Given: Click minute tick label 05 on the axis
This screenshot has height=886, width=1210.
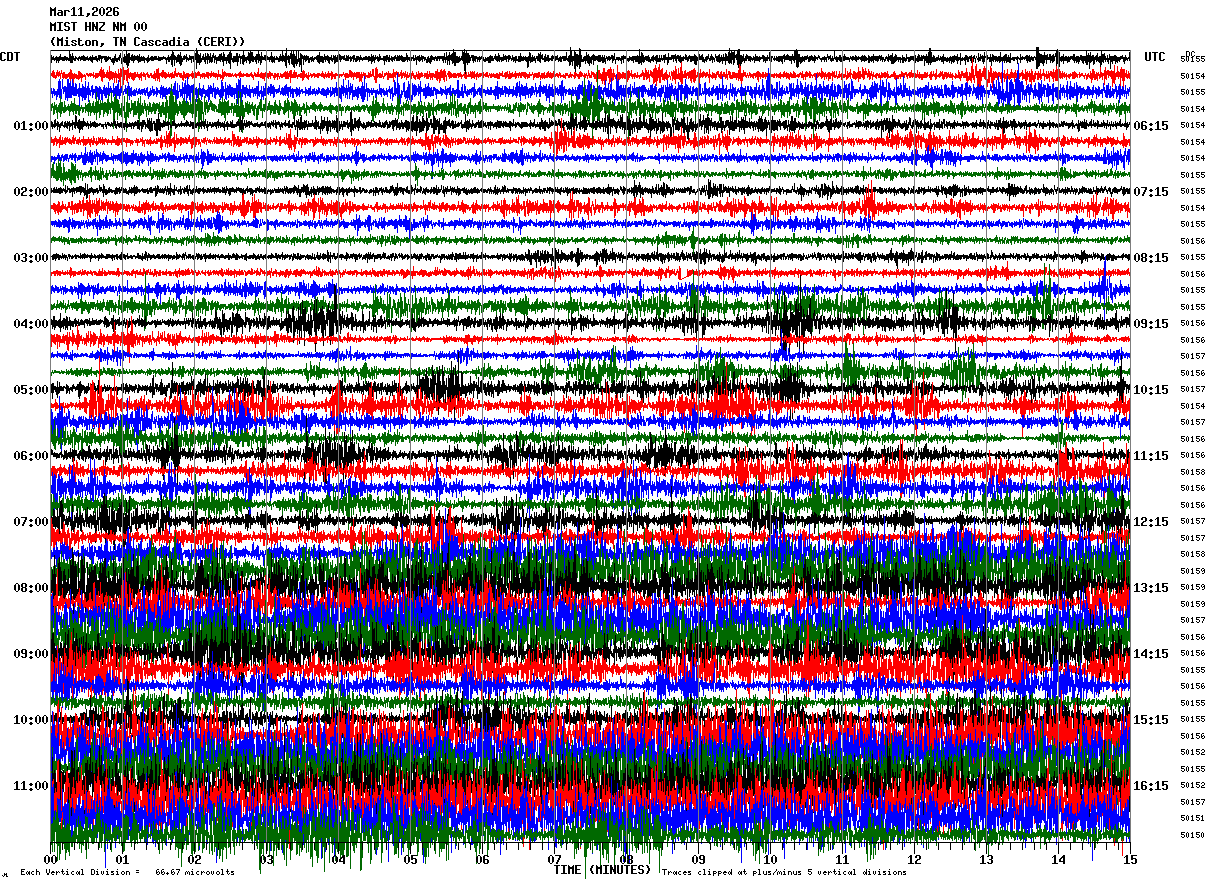Looking at the screenshot, I should pos(411,860).
